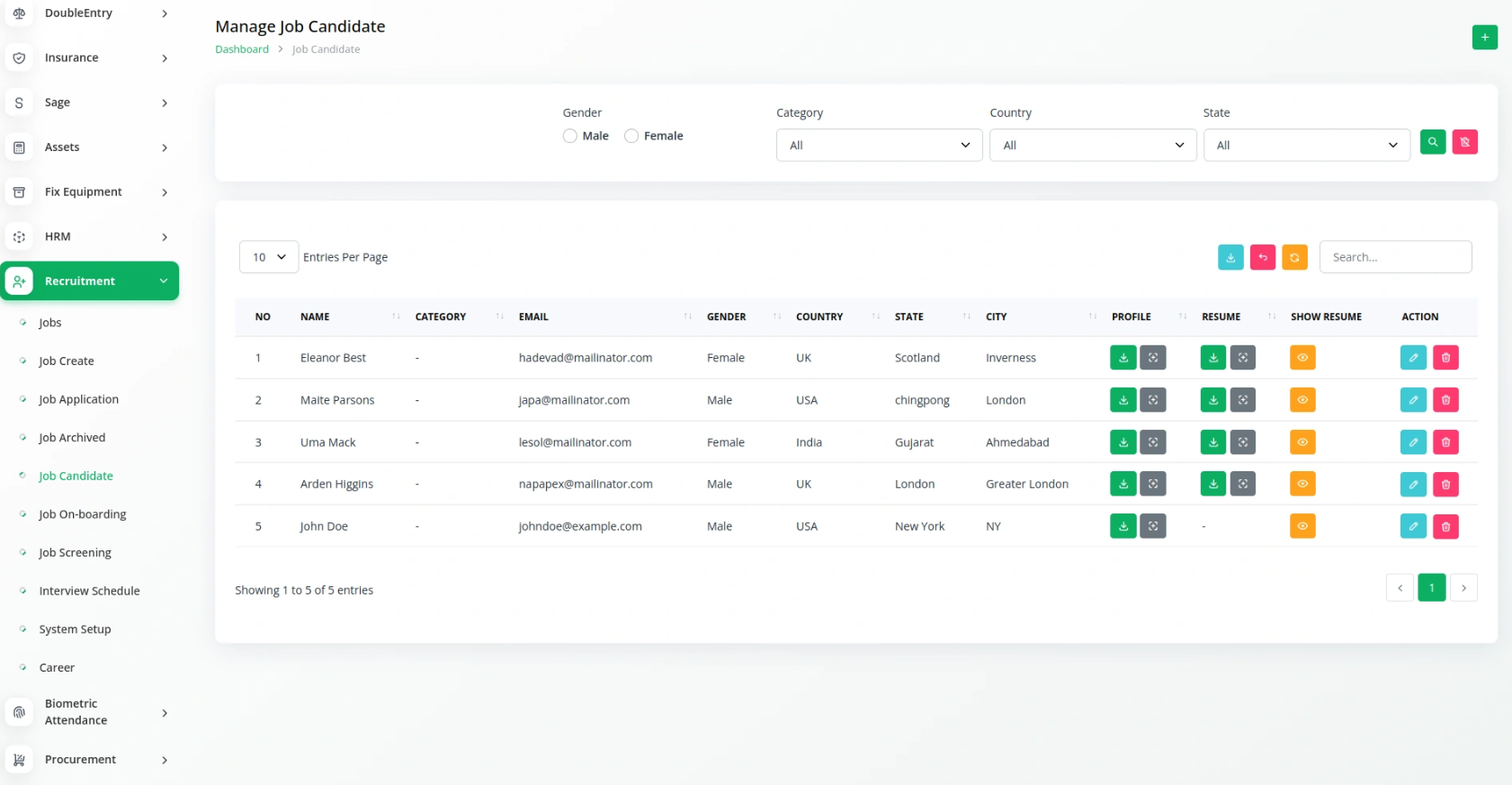
Task: Click the Greater London city cell
Action: 1027,484
